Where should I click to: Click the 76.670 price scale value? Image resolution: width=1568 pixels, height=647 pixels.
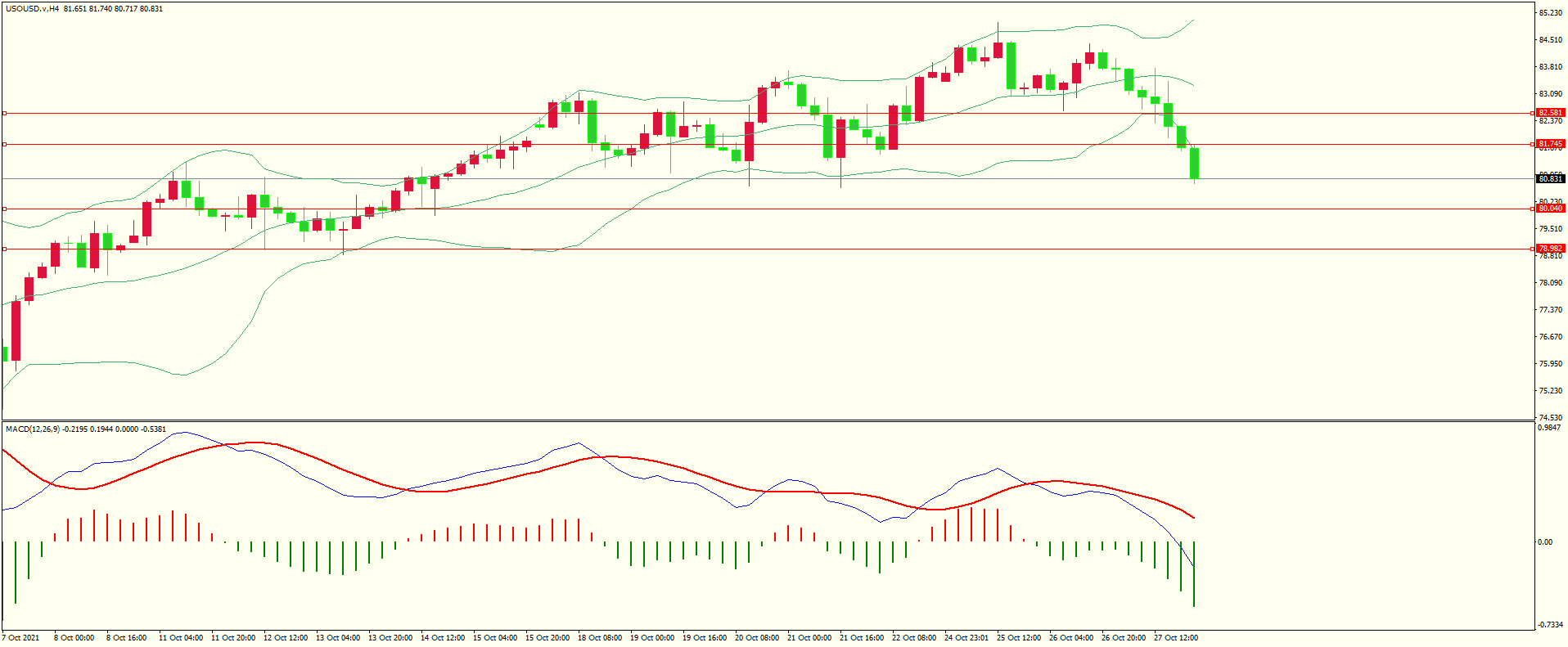click(1550, 337)
